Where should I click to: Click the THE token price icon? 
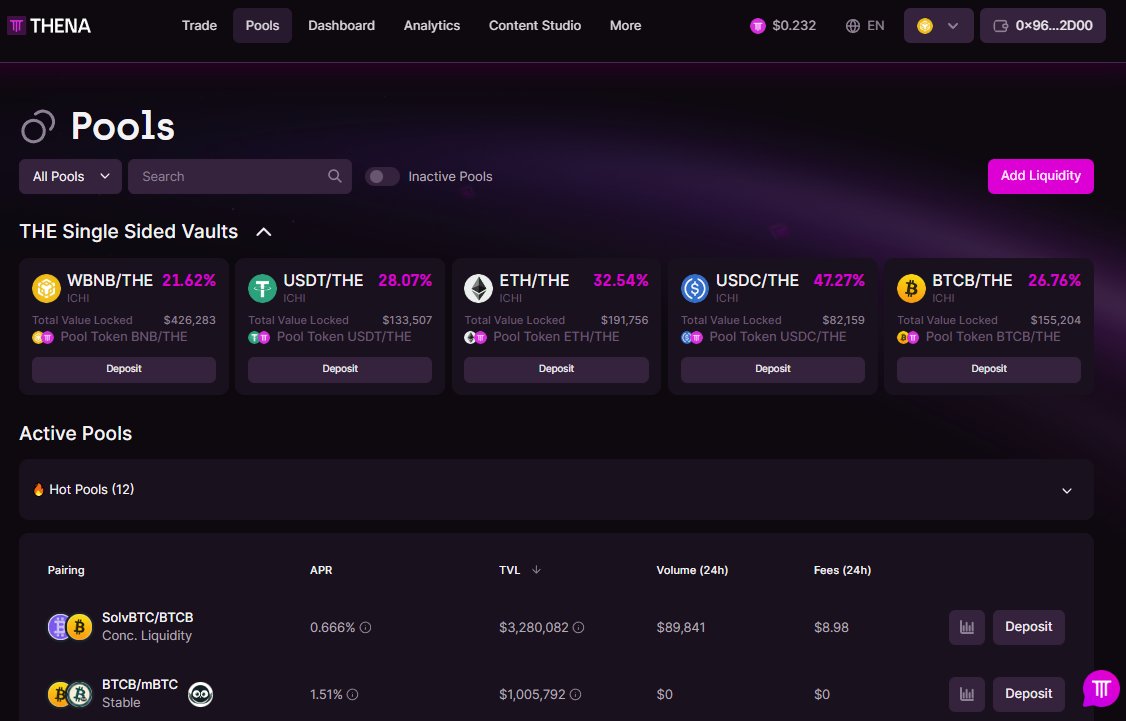click(x=758, y=26)
